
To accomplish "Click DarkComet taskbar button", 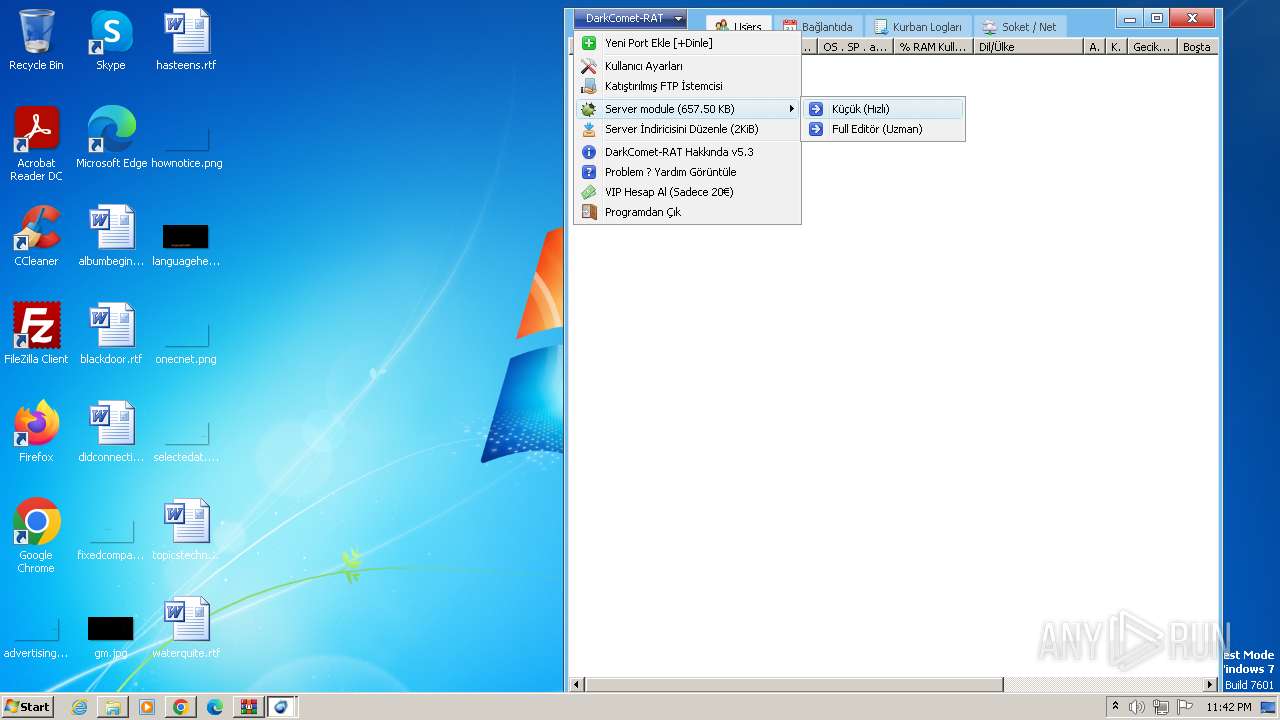I will [281, 707].
